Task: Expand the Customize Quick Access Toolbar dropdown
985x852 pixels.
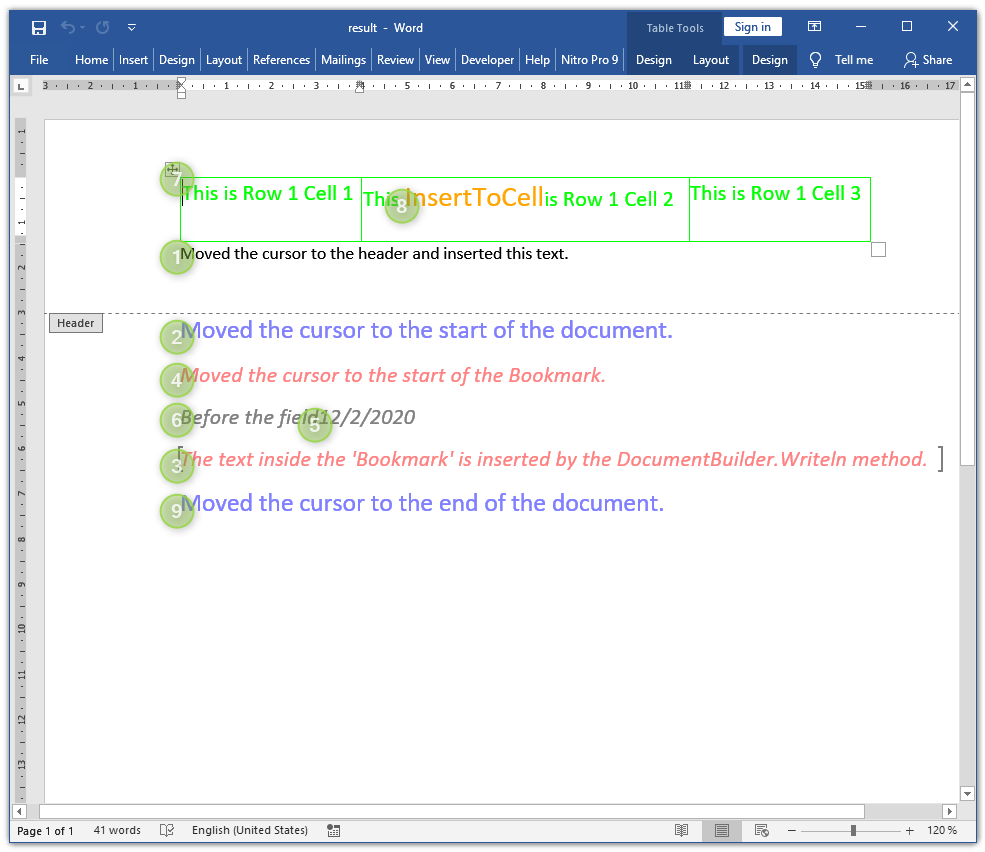Action: 132,28
